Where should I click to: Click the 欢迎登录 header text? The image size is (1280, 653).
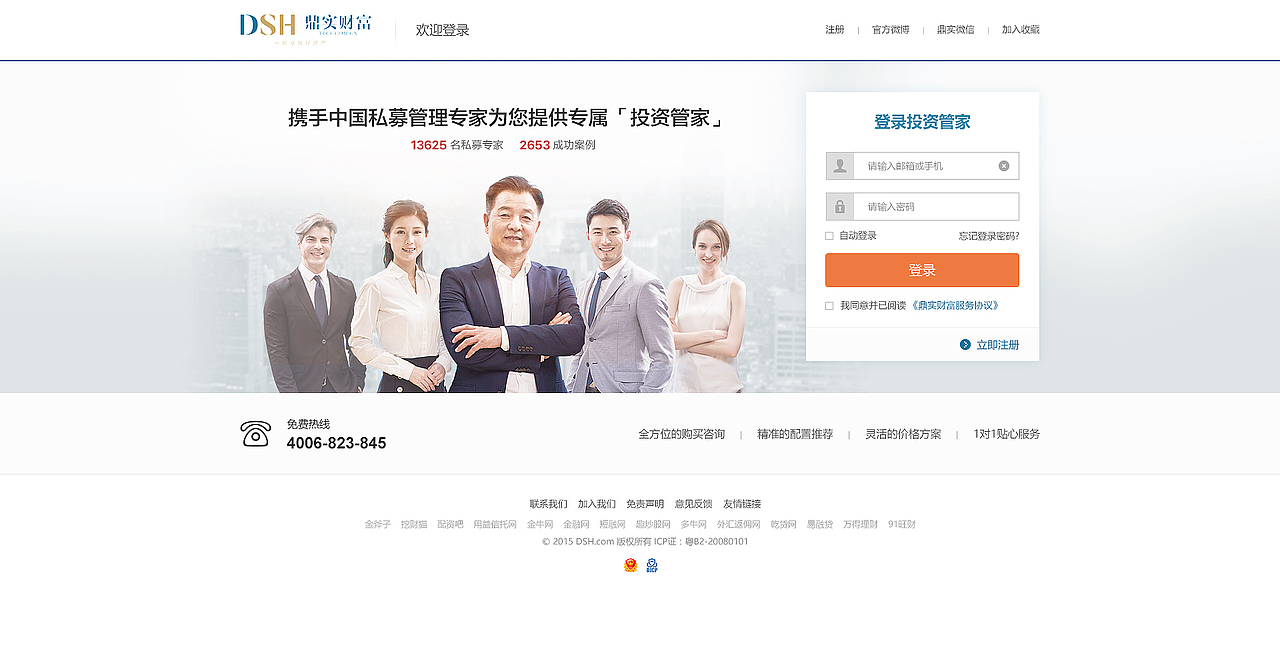(x=443, y=30)
